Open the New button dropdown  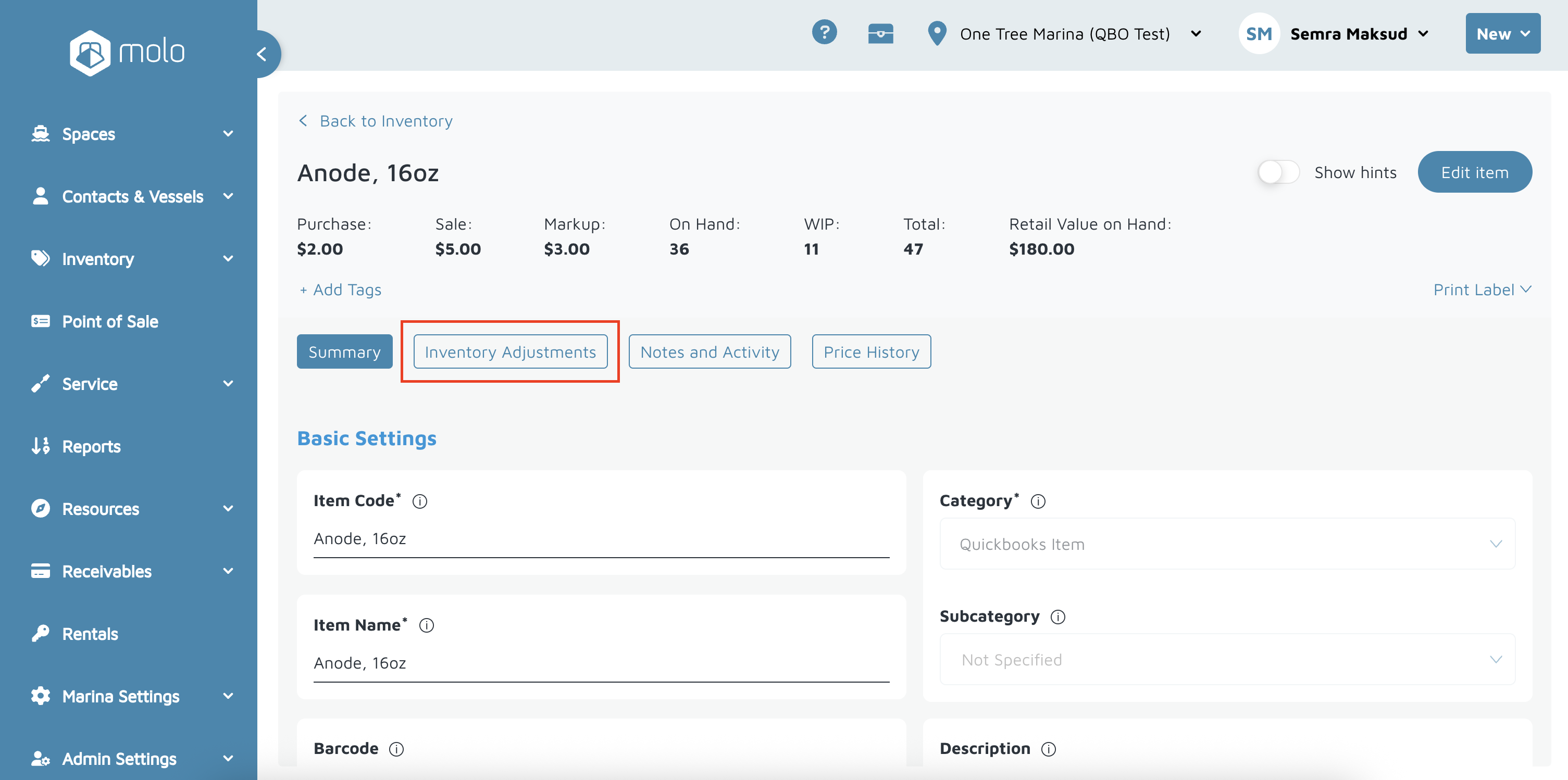1502,33
